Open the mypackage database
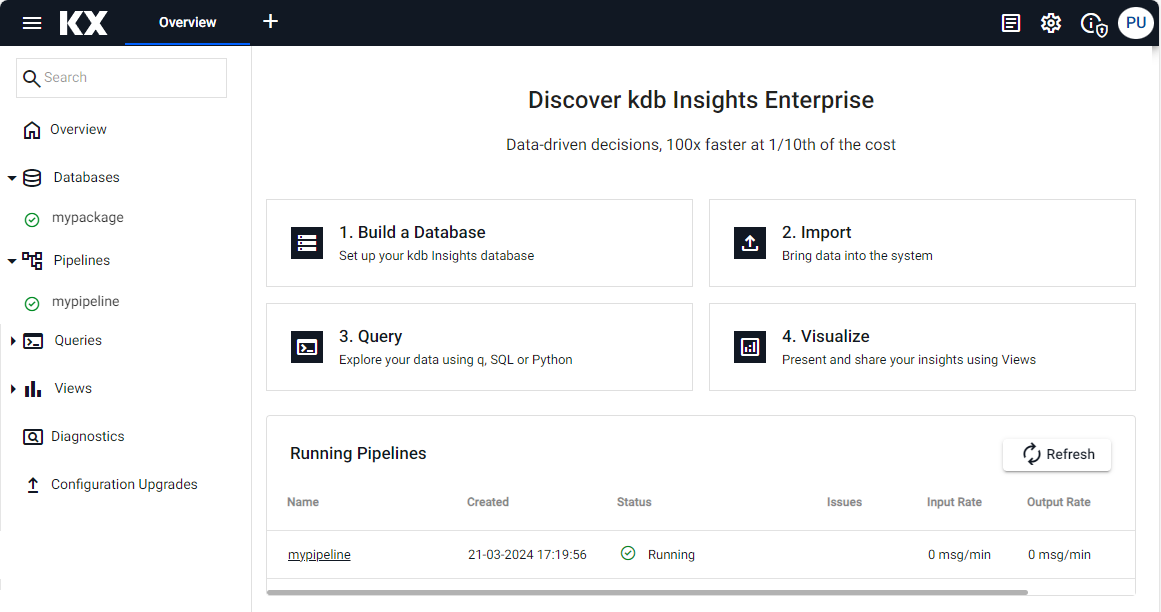 (87, 218)
